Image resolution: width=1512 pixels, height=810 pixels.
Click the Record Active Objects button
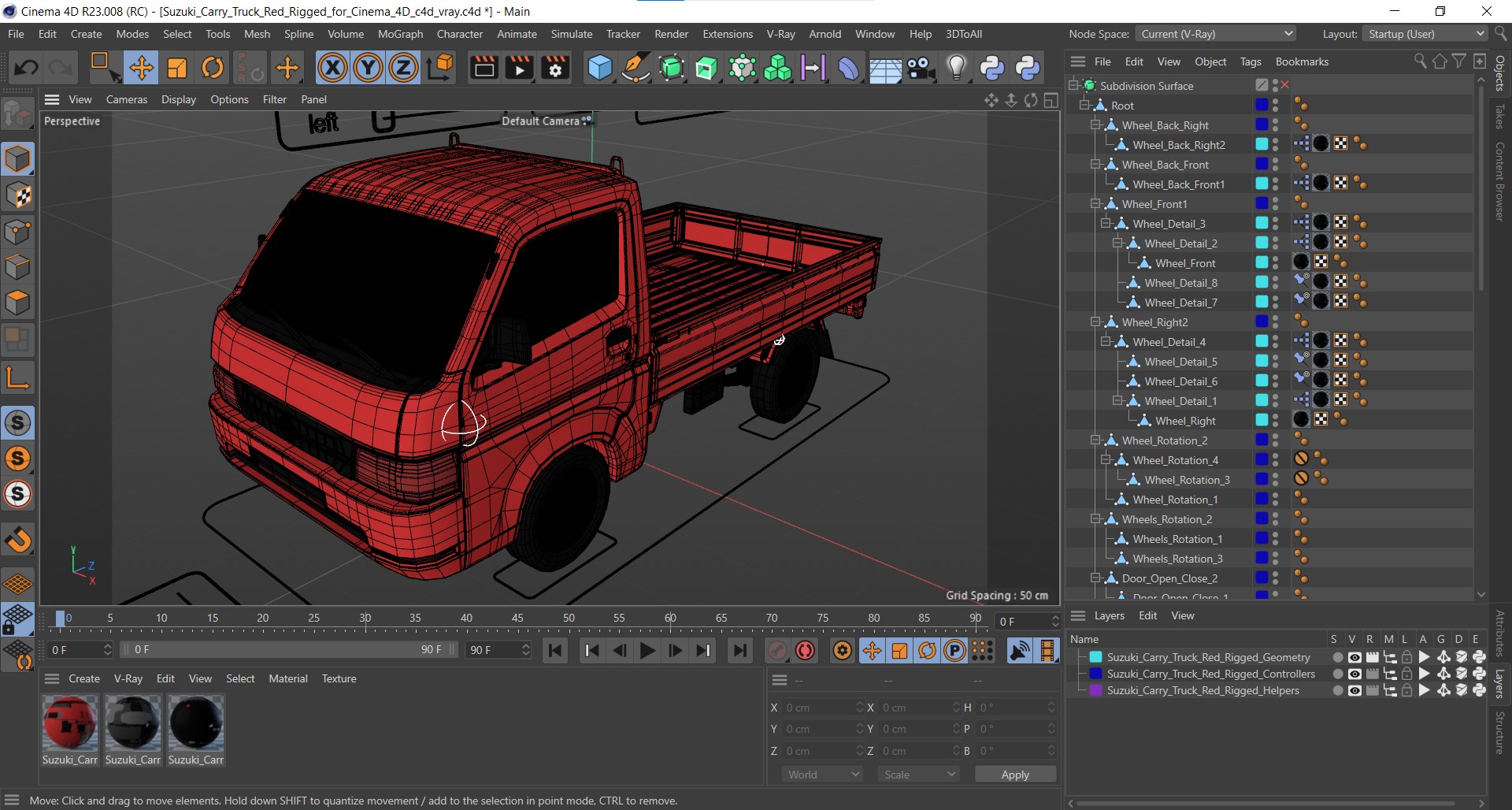click(776, 651)
